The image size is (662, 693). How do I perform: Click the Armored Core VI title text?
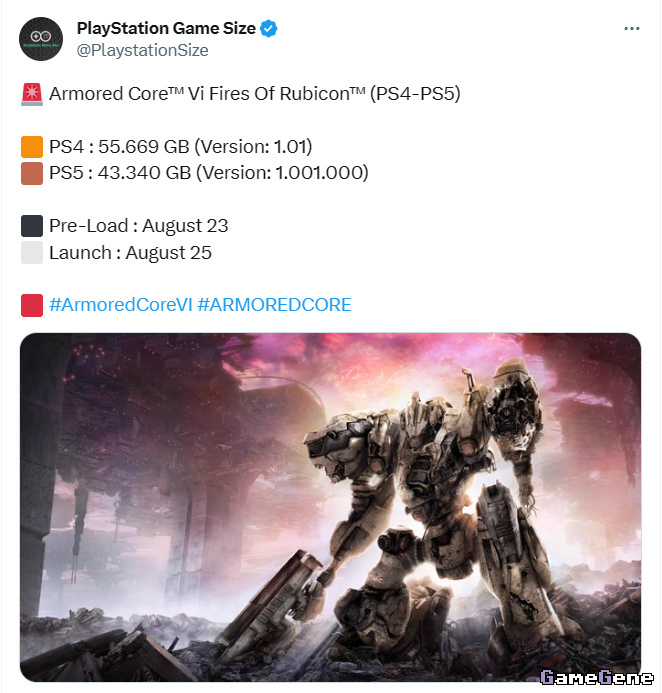point(255,94)
